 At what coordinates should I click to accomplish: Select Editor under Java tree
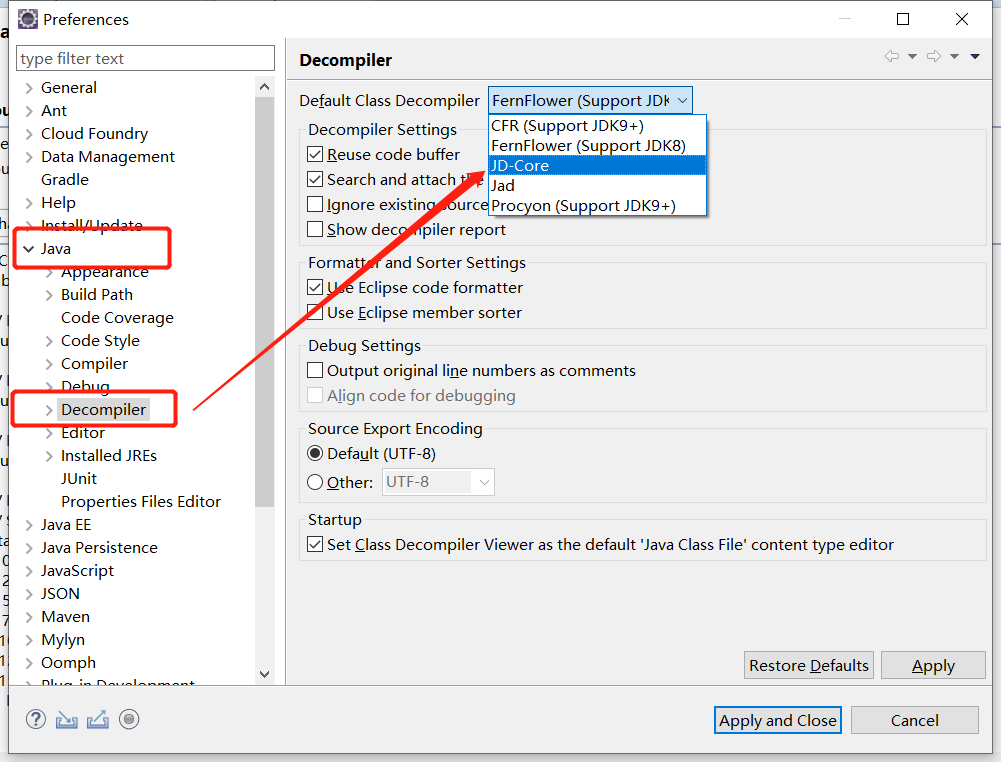(x=82, y=432)
